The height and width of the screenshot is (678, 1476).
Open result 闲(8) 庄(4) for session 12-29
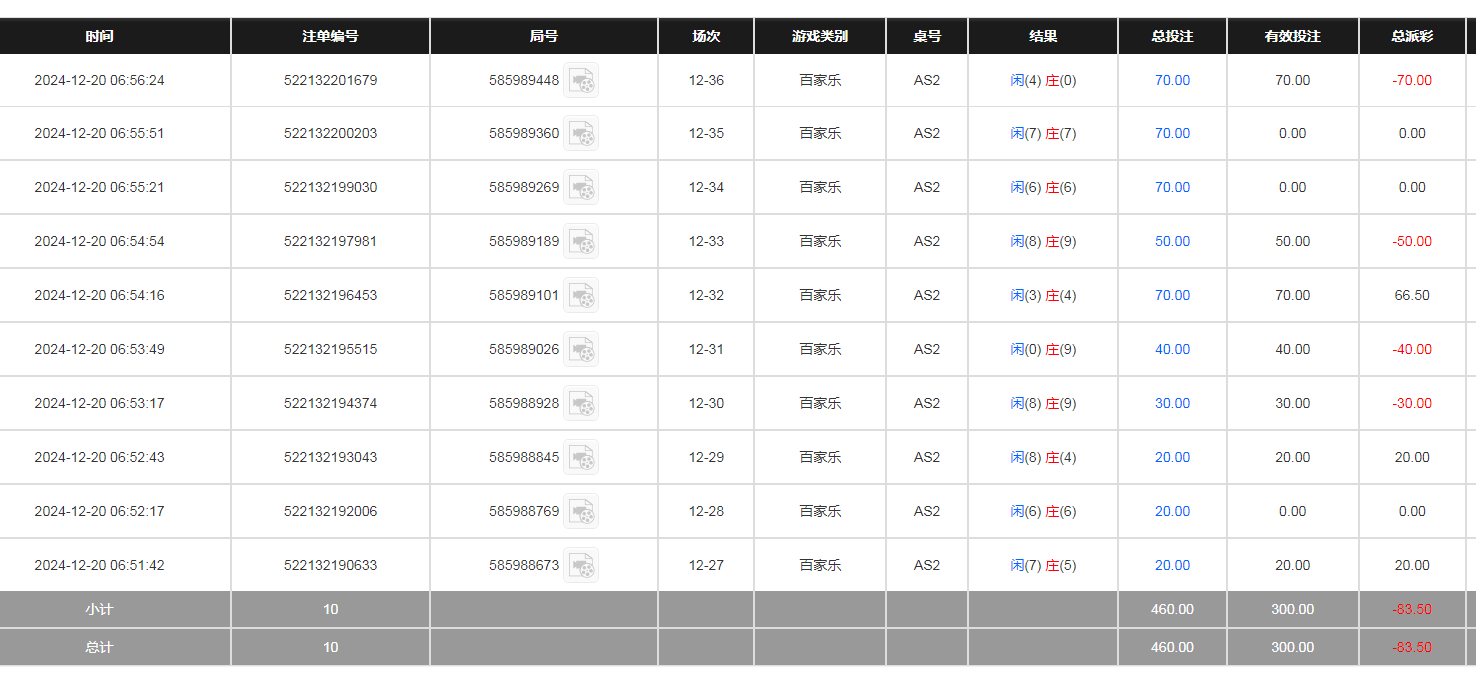1043,457
